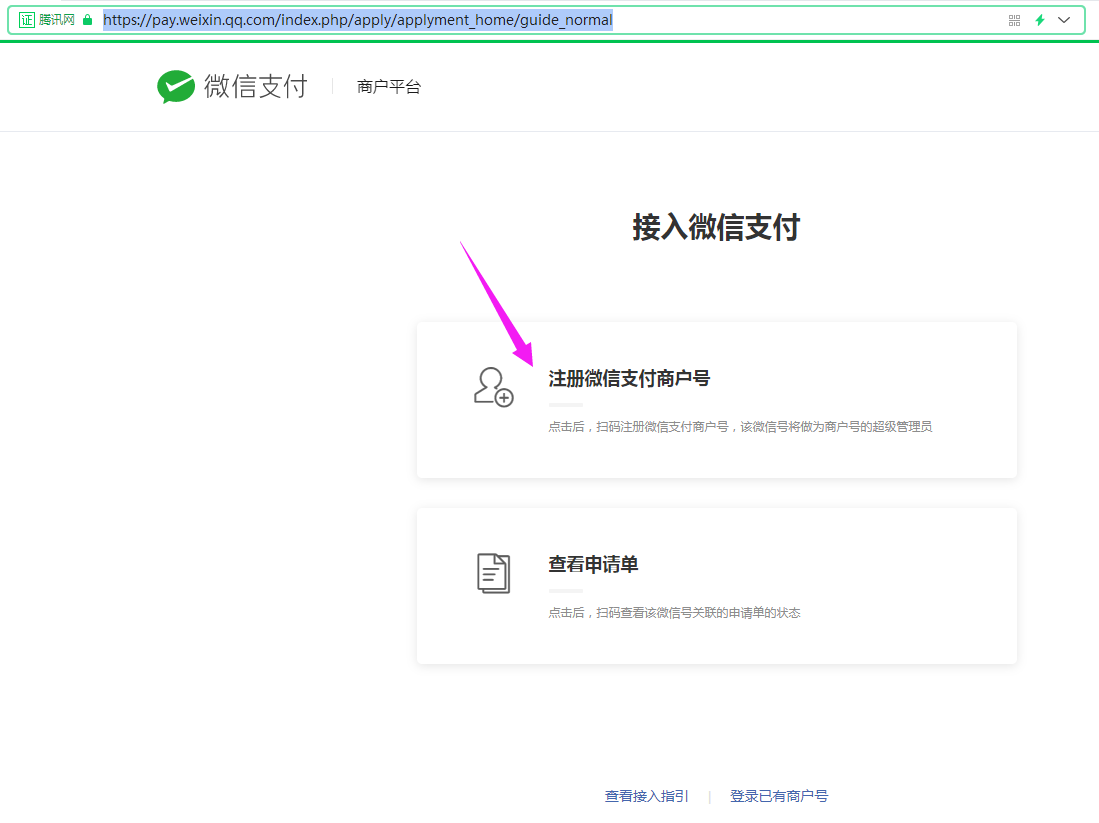Image resolution: width=1099 pixels, height=823 pixels.
Task: Click the 腾讯网 site label
Action: click(57, 20)
